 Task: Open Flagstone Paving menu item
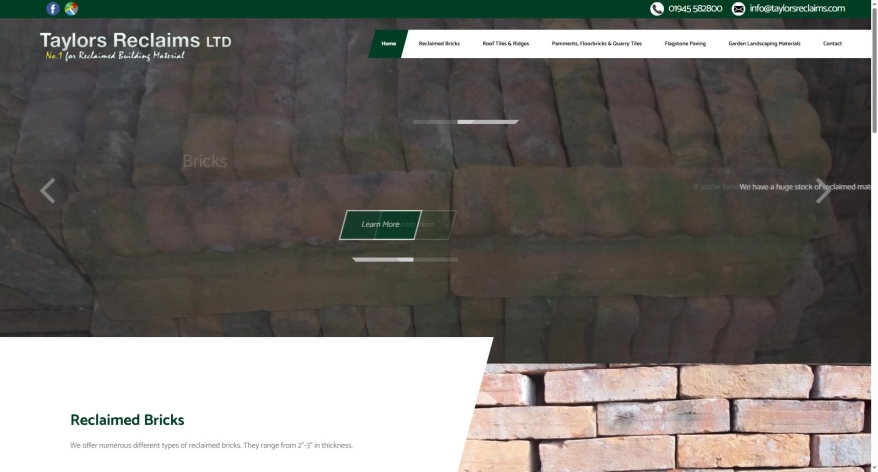(x=685, y=44)
